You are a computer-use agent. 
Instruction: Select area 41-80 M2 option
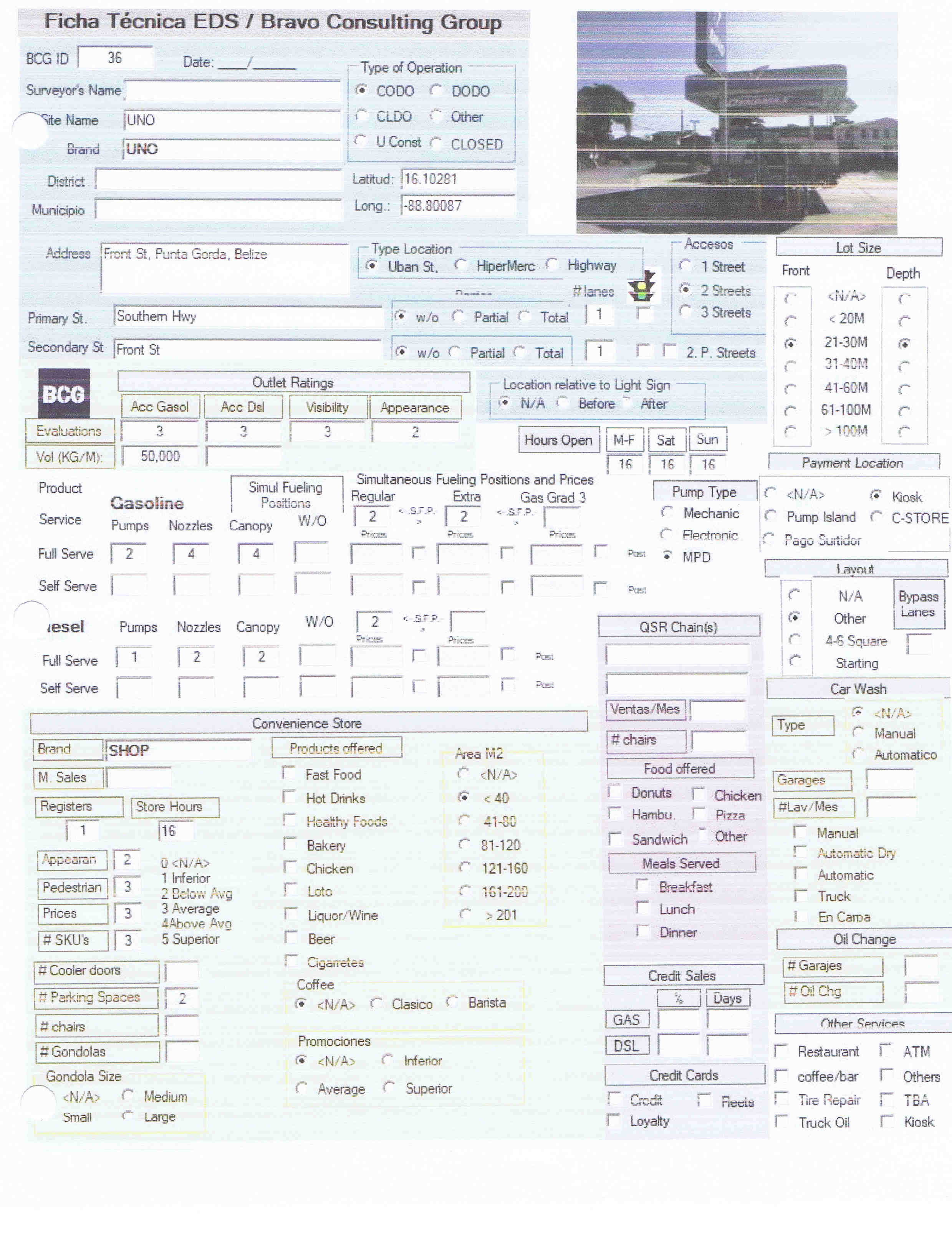(464, 820)
